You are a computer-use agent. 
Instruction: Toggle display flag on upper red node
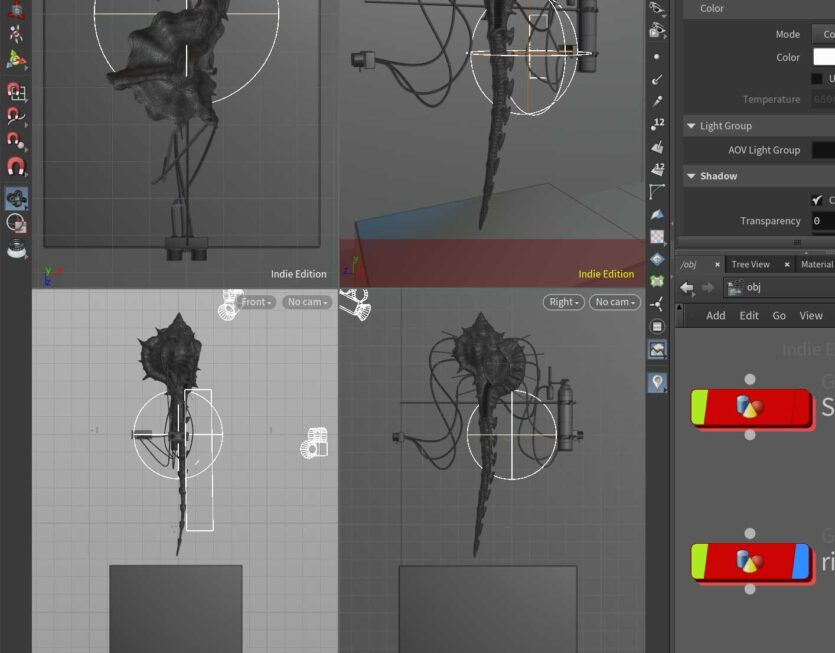(800, 407)
